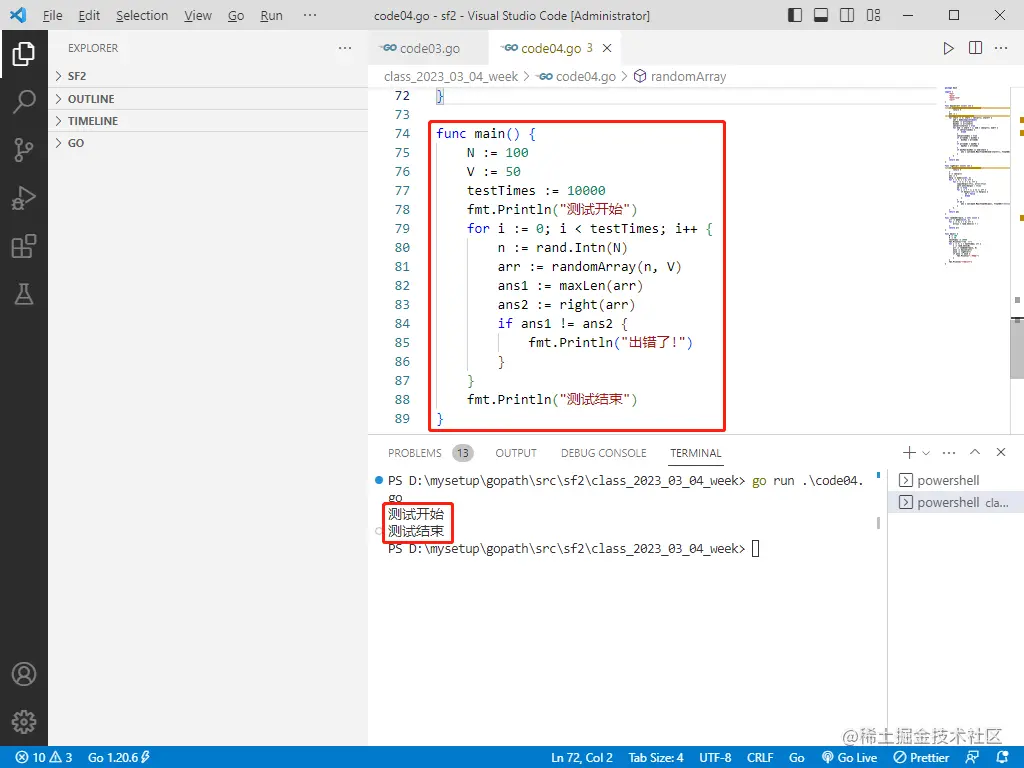The image size is (1024, 768).
Task: Open the Source Control view icon
Action: point(24,150)
